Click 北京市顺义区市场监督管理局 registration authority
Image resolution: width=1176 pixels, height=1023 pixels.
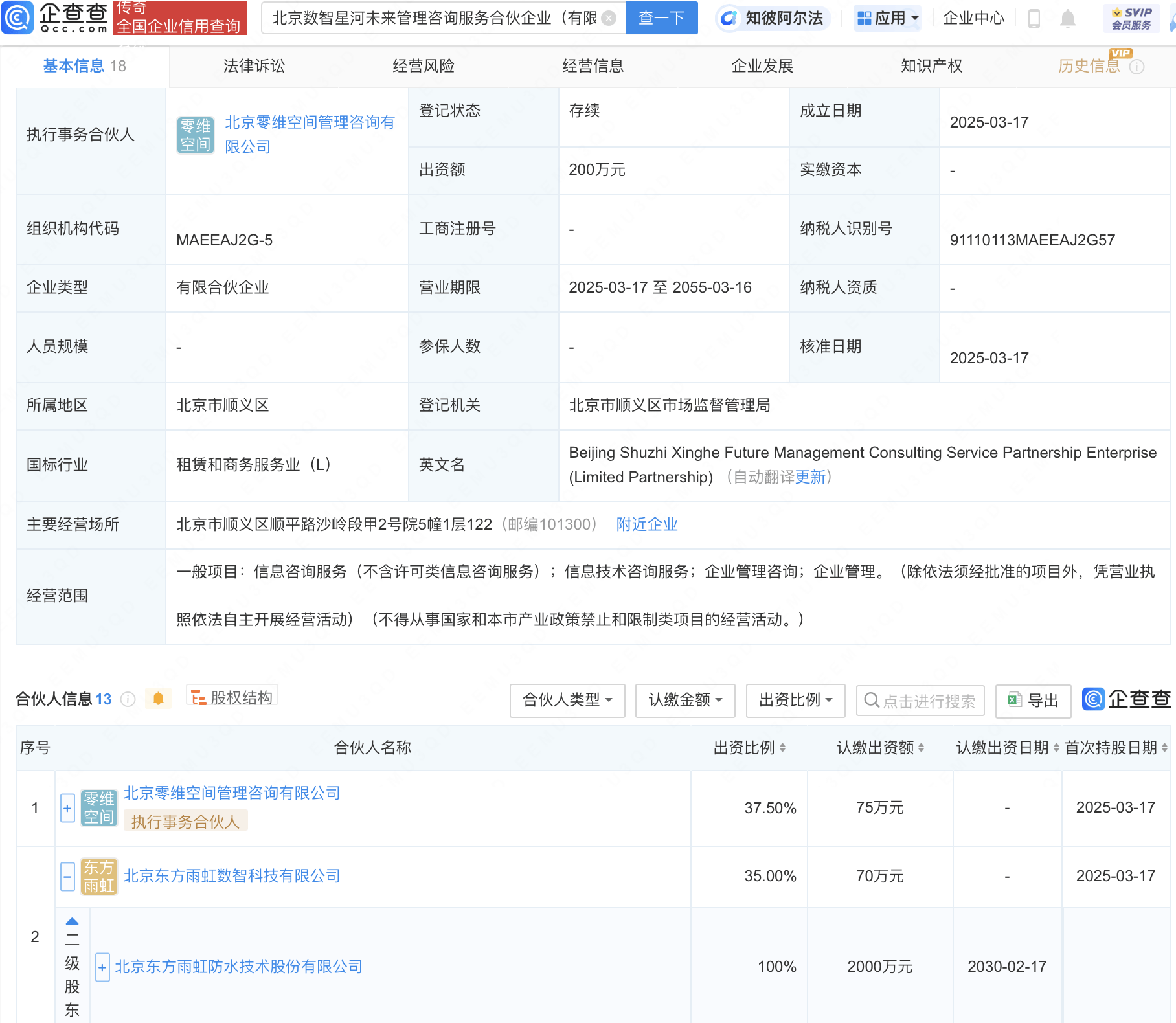tap(670, 405)
